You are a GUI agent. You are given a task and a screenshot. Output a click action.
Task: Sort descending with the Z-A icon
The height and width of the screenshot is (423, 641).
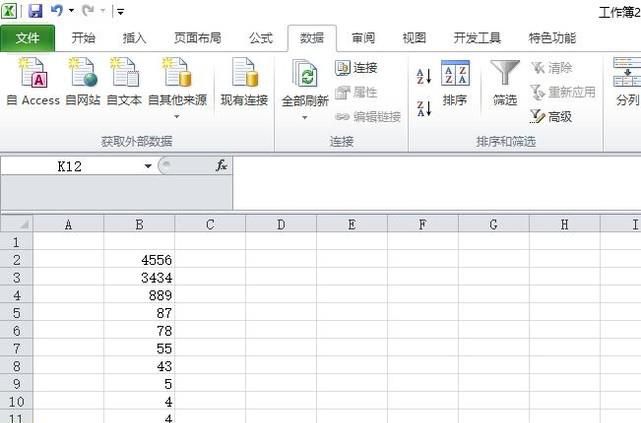(x=424, y=108)
